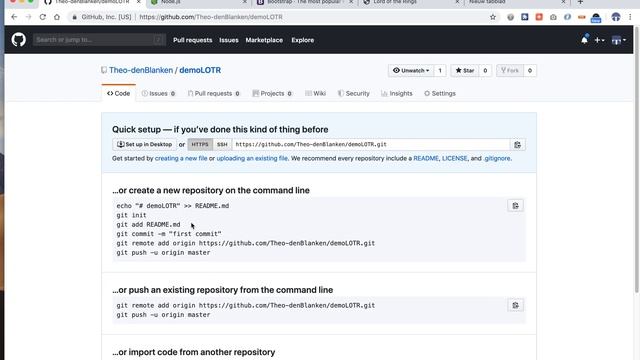Open the LICENSE link
Image resolution: width=640 pixels, height=360 pixels.
coord(455,158)
